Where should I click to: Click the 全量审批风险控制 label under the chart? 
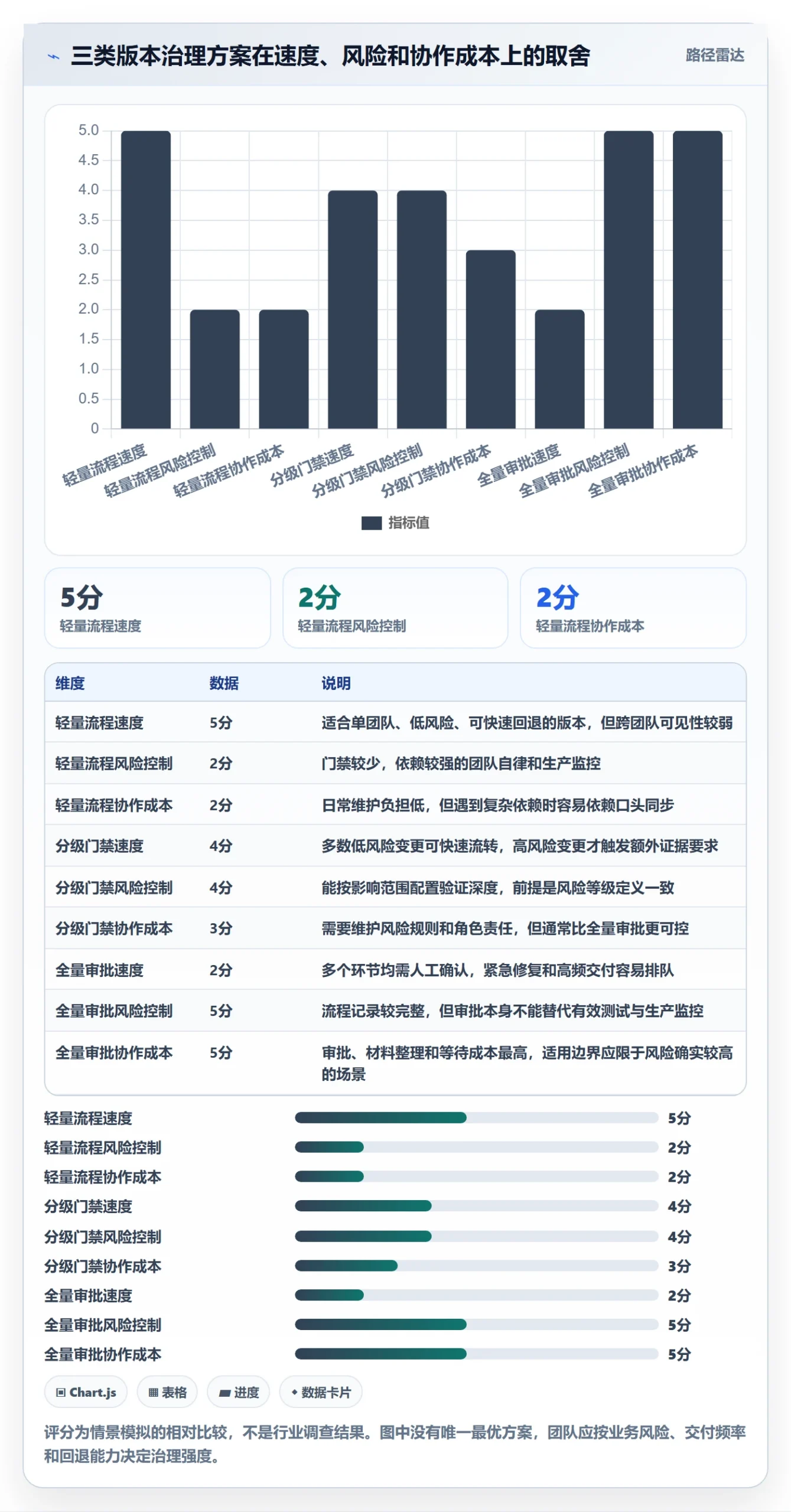click(574, 471)
